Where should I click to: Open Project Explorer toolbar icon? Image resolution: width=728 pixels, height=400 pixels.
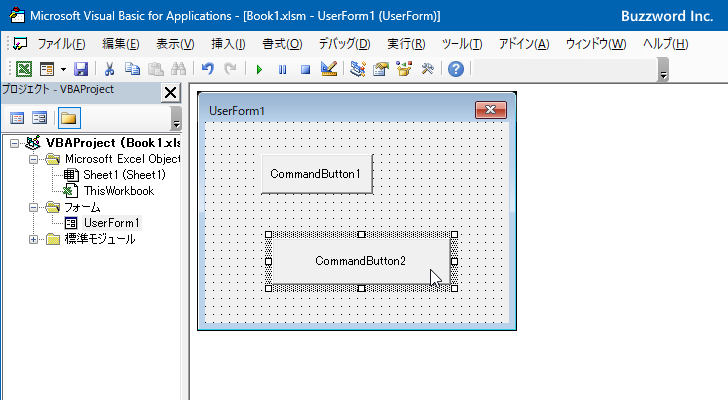point(358,69)
